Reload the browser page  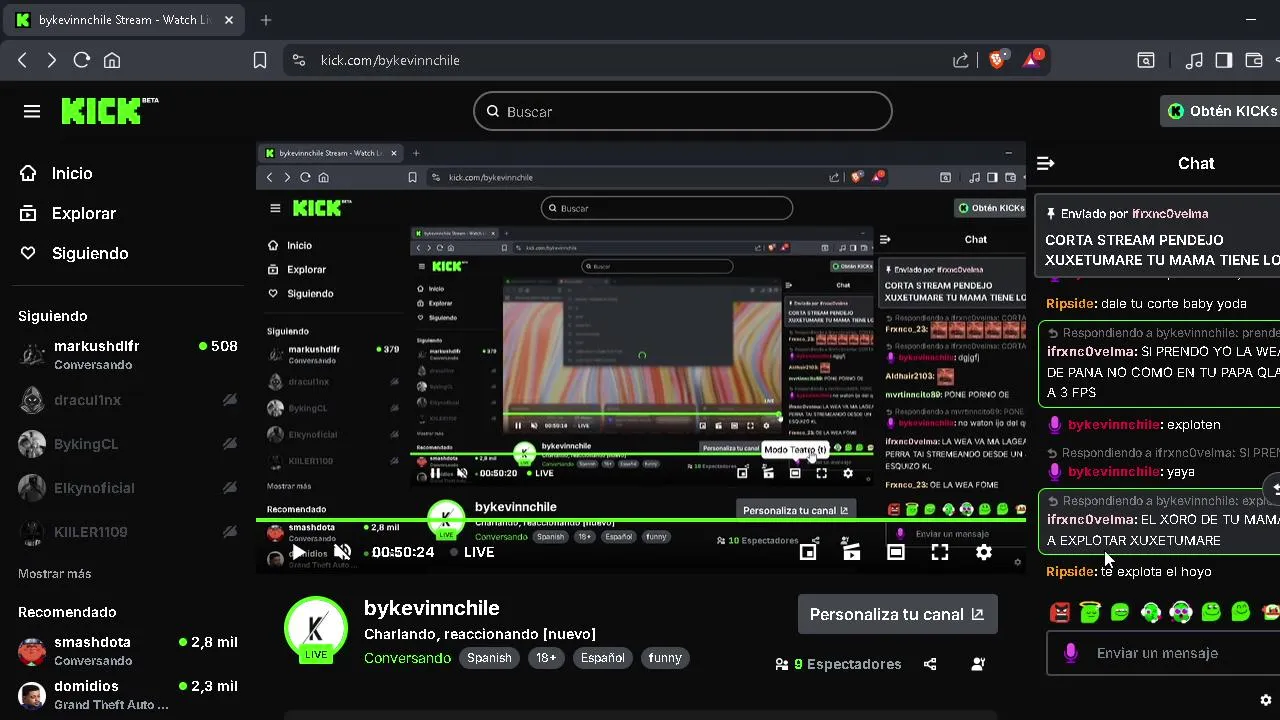pyautogui.click(x=82, y=60)
